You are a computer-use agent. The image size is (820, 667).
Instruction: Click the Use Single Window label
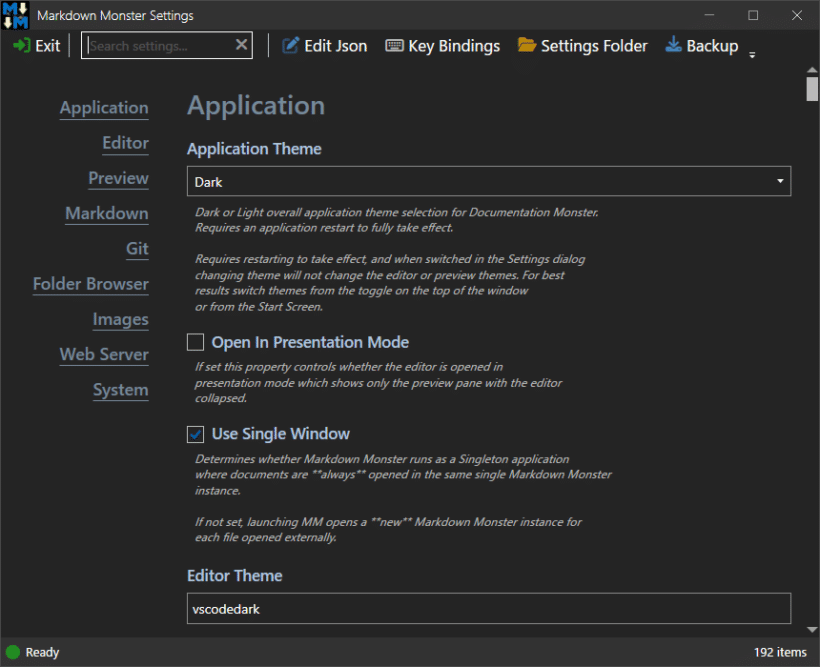[281, 434]
